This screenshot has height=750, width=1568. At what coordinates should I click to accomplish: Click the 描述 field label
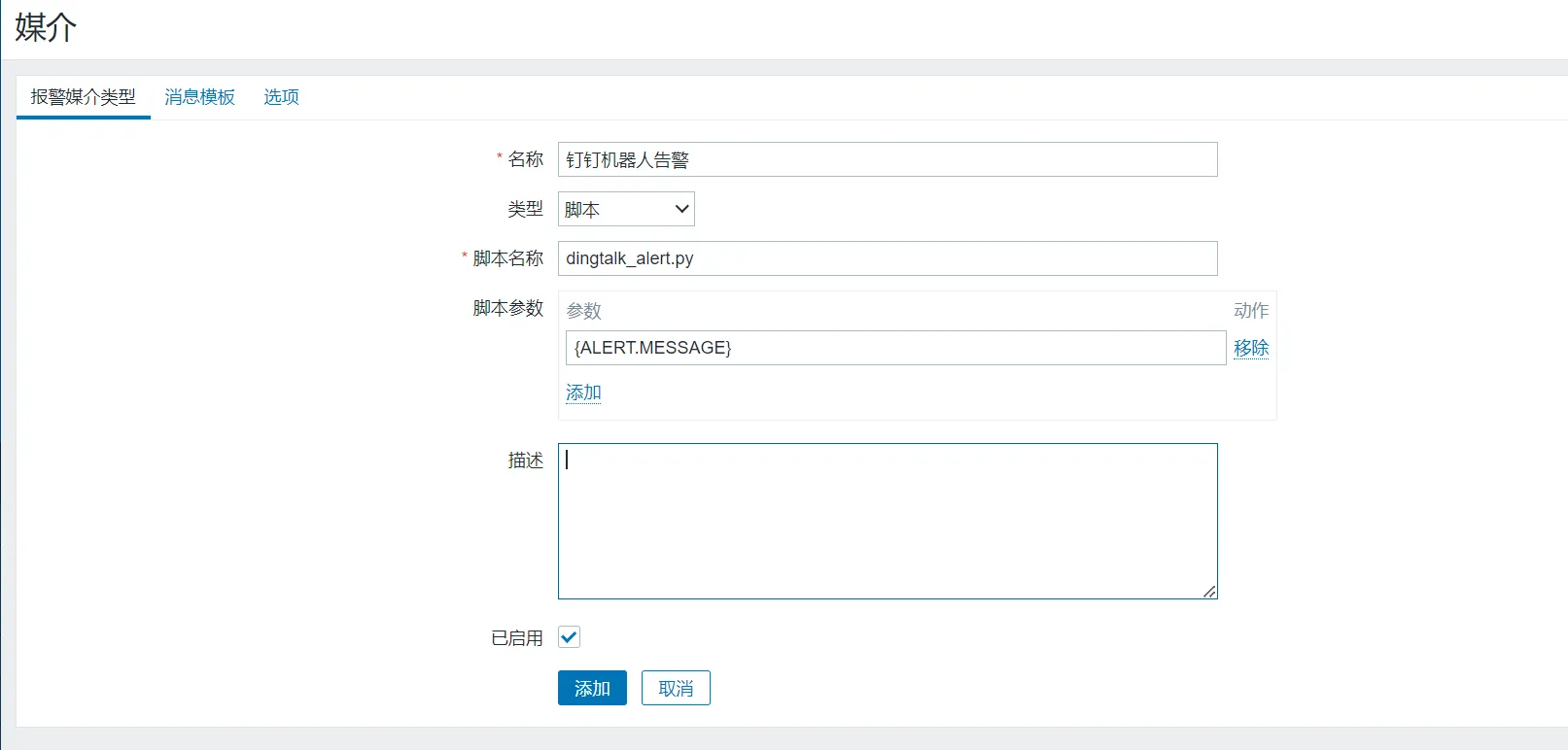coord(525,460)
